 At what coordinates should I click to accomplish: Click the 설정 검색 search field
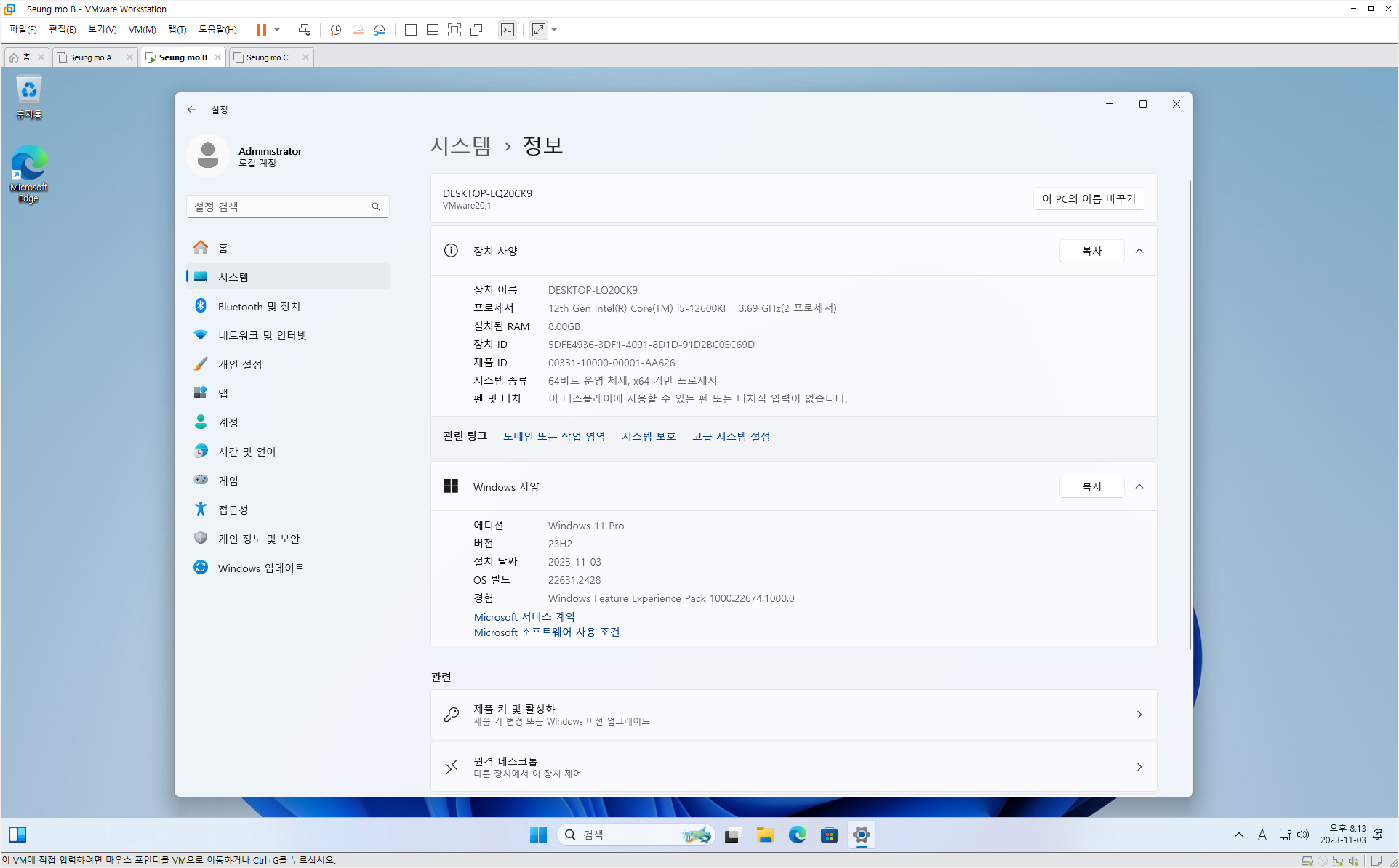coord(281,206)
